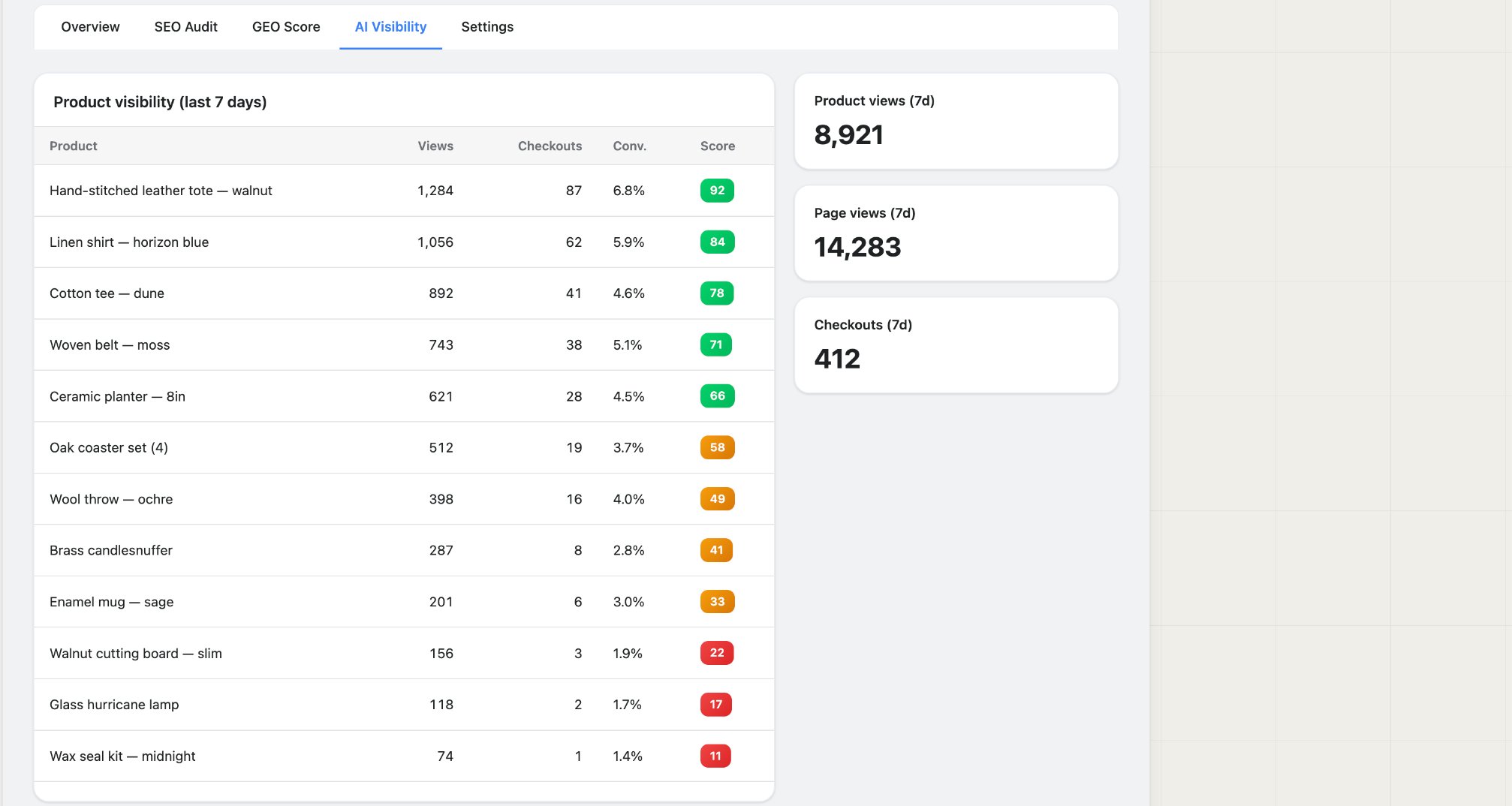Click the orange 58 badge for Oak coaster set
The width and height of the screenshot is (1512, 806).
click(x=717, y=447)
